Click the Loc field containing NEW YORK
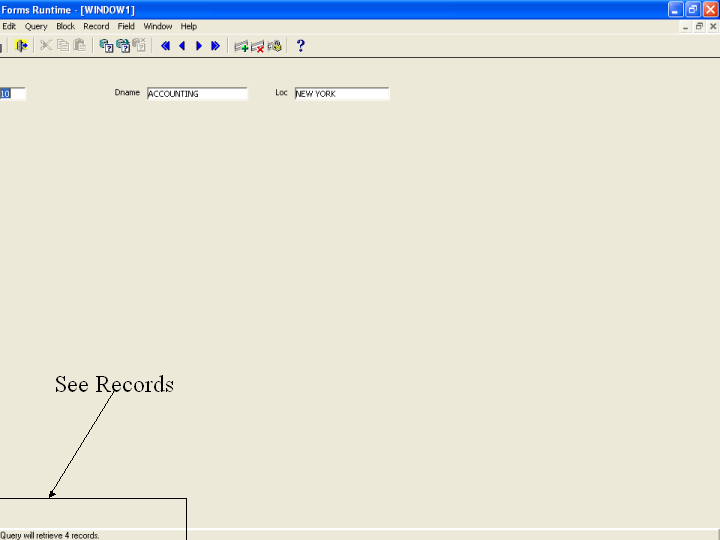Image resolution: width=720 pixels, height=540 pixels. click(x=342, y=94)
